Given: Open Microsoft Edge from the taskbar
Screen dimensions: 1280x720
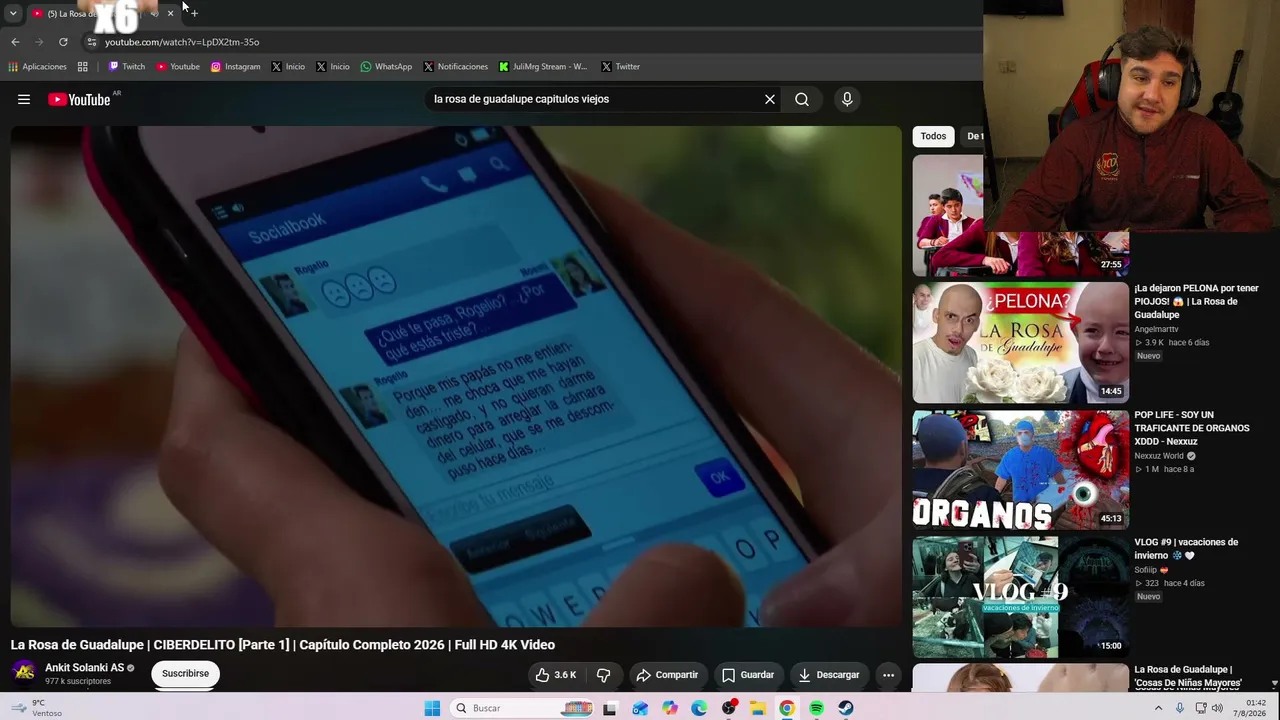Looking at the screenshot, I should (699, 708).
